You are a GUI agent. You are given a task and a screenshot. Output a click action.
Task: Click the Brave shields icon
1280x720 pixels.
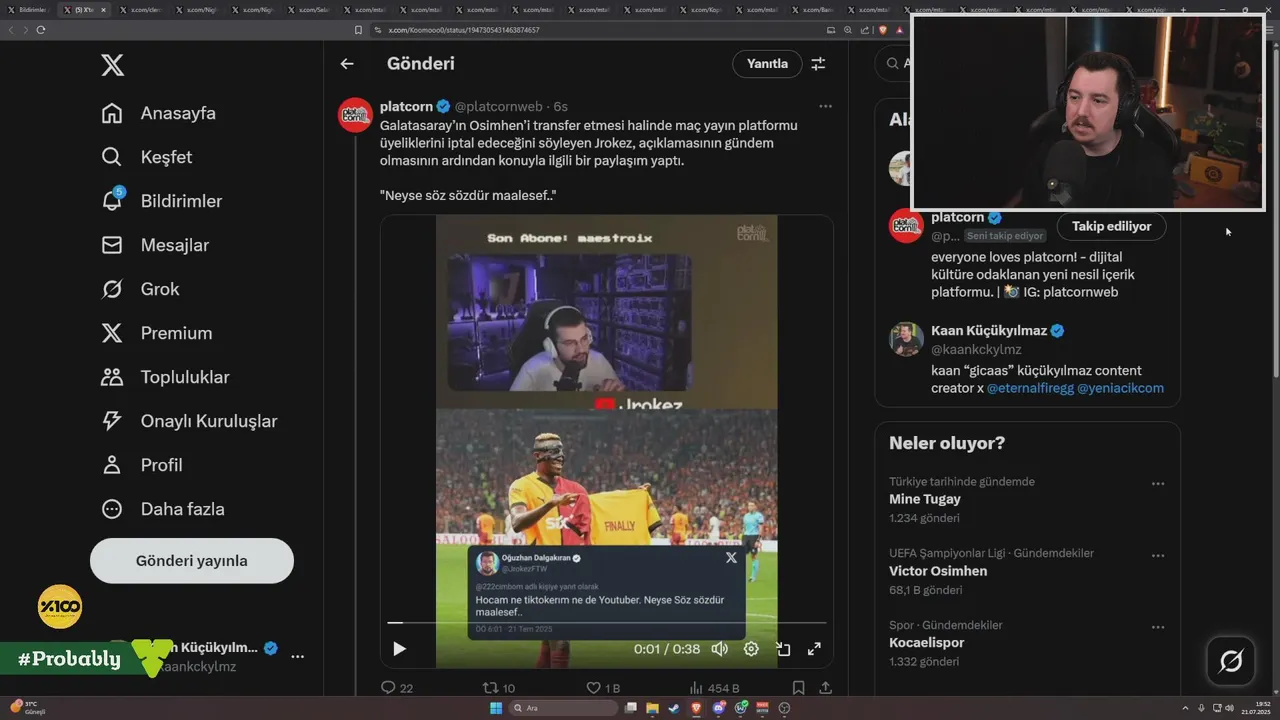[883, 30]
